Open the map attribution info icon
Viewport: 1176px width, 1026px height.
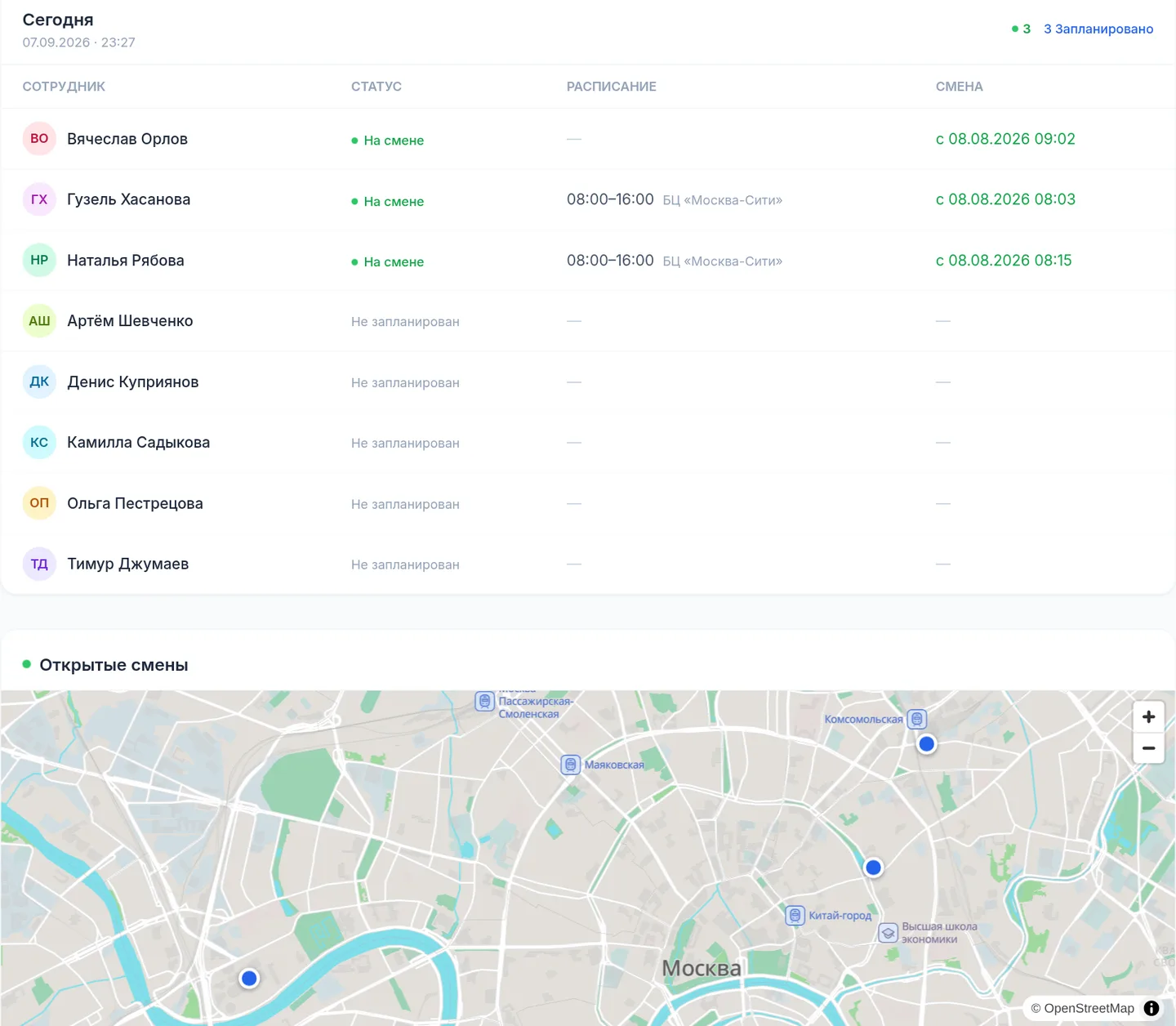(x=1151, y=1008)
